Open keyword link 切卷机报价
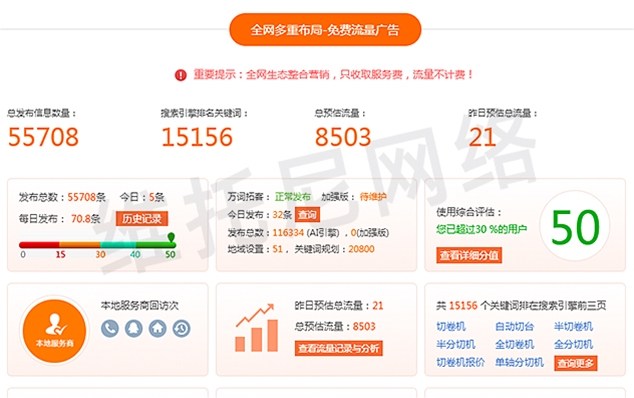 [461, 362]
